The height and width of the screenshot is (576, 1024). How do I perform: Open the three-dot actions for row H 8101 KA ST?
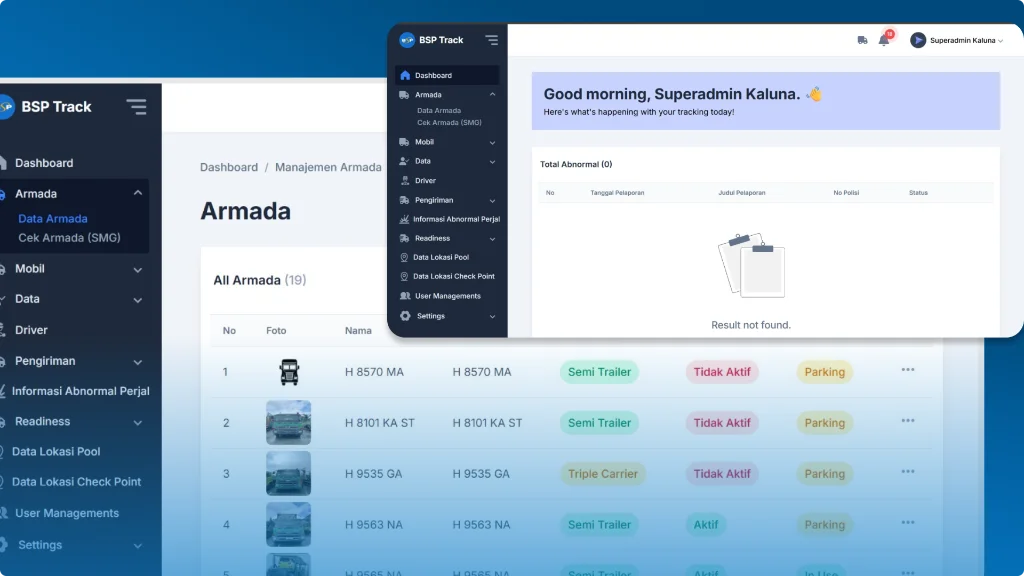(x=908, y=421)
